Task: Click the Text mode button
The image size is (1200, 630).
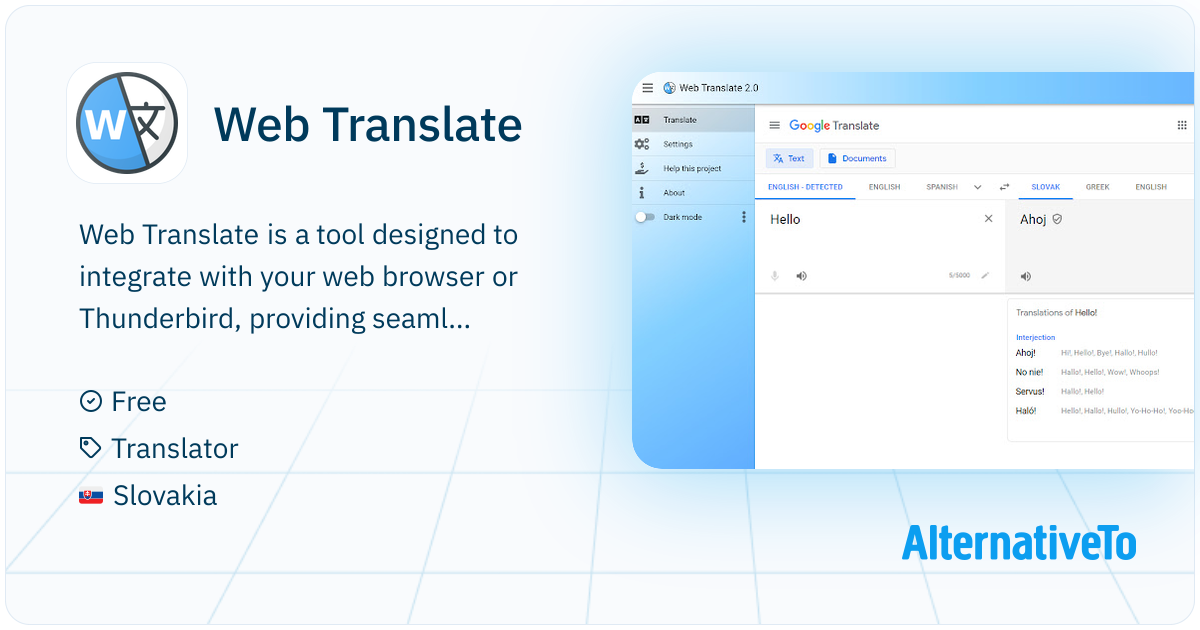Action: click(x=789, y=158)
